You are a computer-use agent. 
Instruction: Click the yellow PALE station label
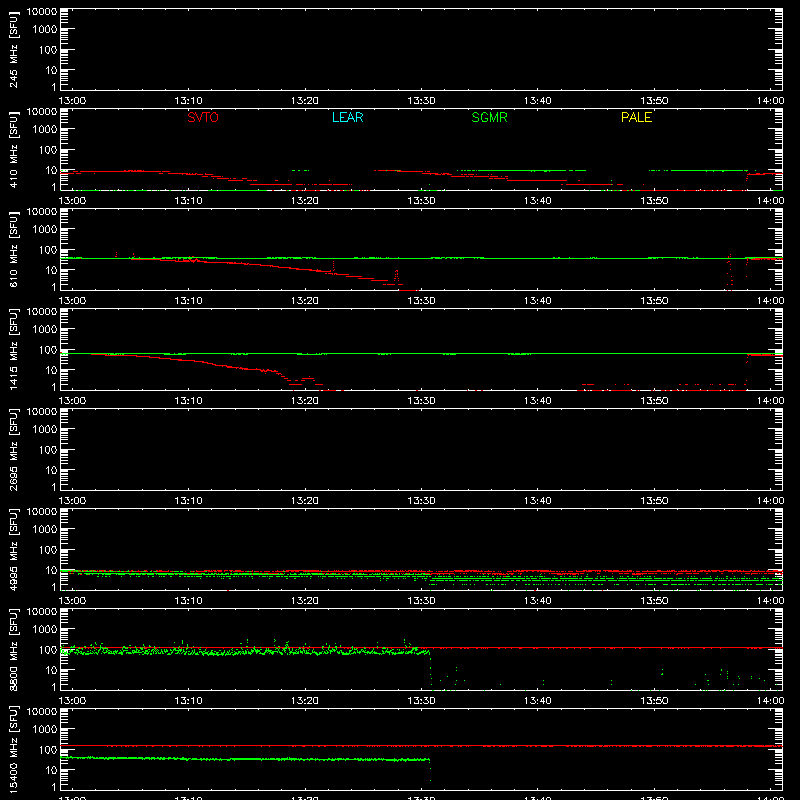[x=636, y=117]
